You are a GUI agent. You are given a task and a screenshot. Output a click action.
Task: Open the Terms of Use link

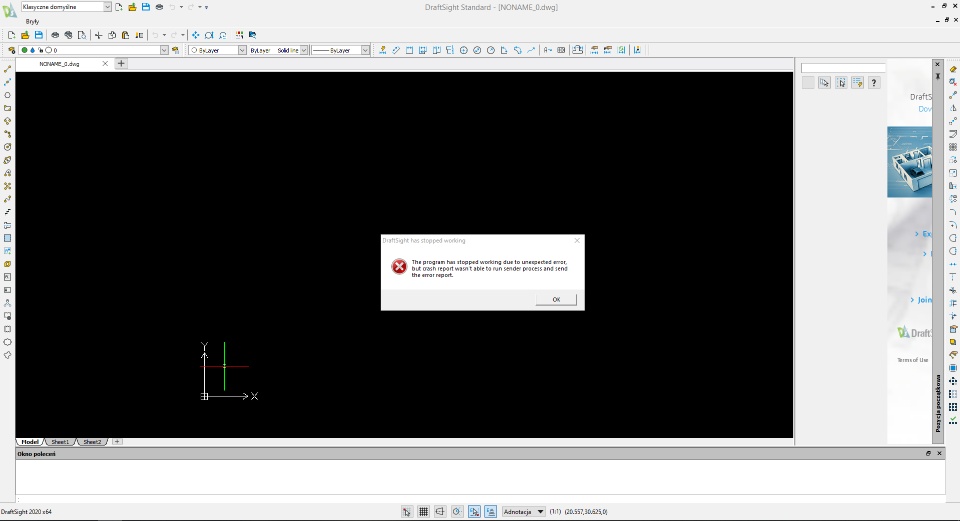912,360
